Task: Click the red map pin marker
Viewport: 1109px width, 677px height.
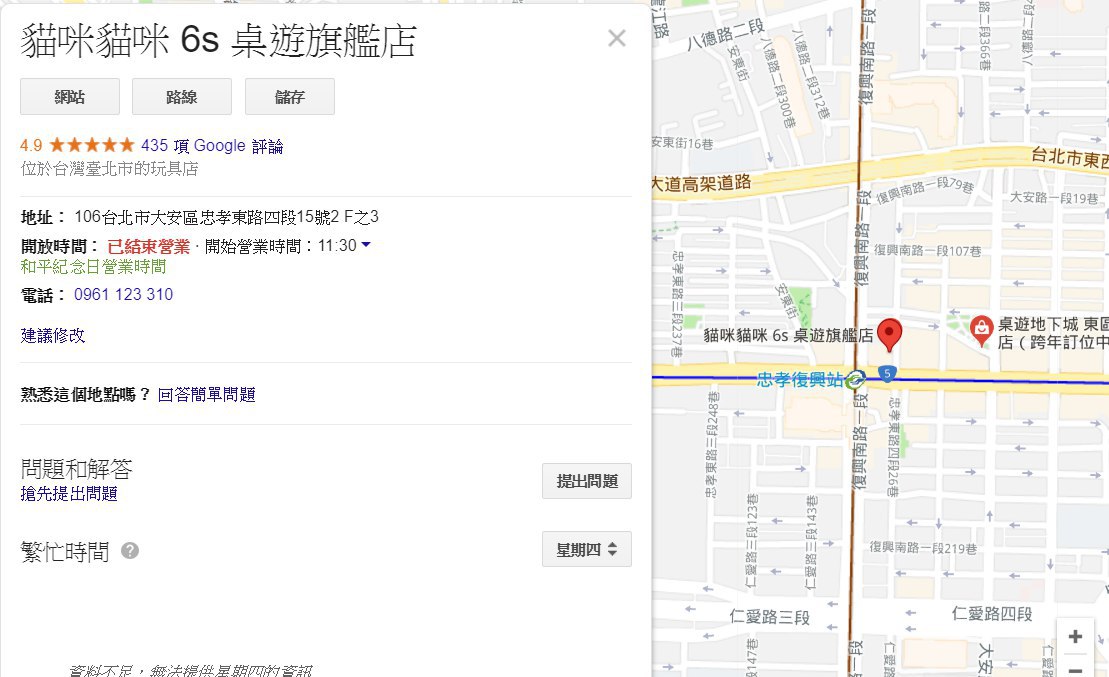Action: 889,334
